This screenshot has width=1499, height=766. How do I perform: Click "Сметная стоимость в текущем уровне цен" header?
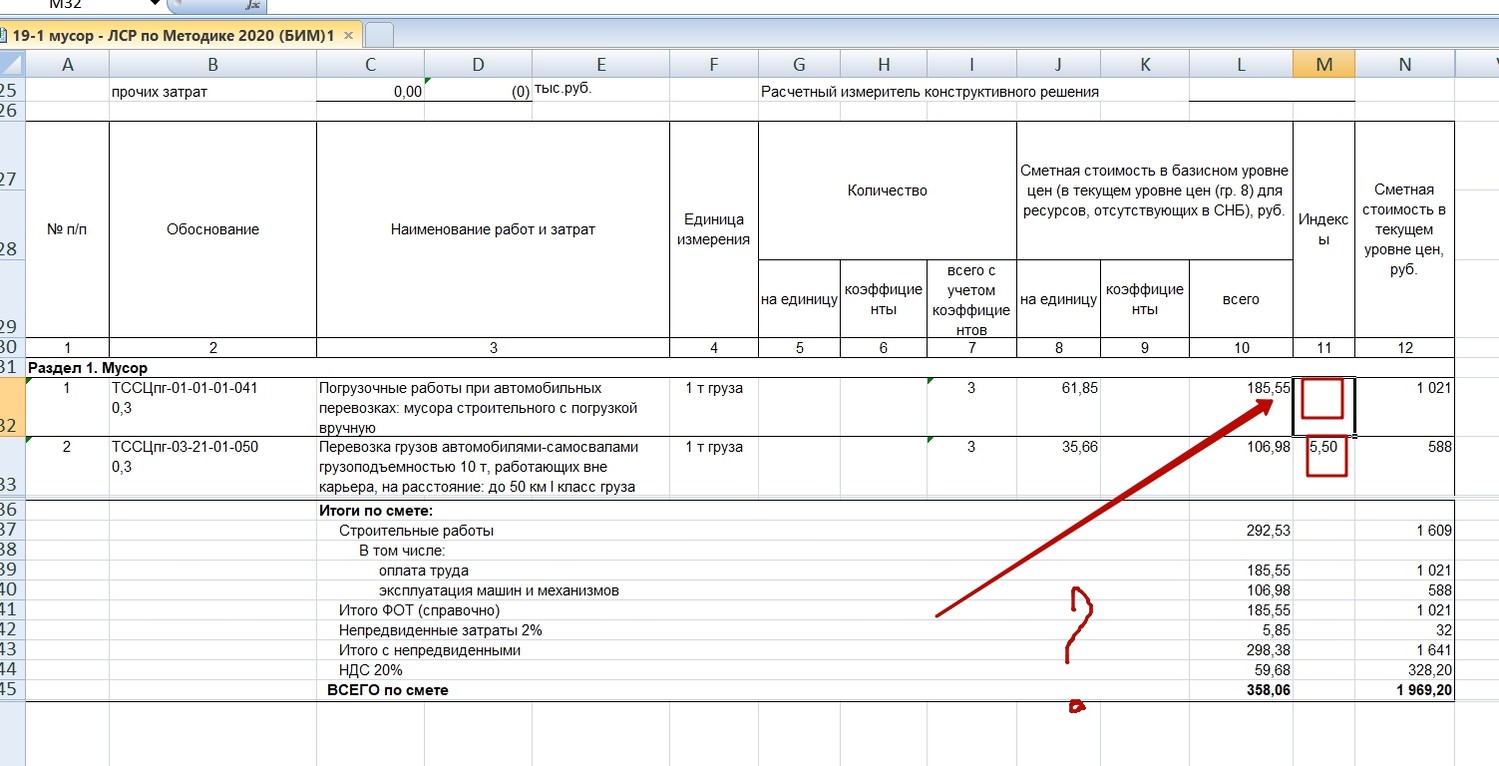click(1405, 230)
